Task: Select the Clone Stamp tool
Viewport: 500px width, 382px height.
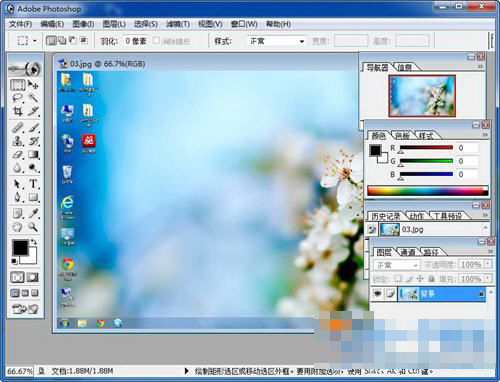Action: pyautogui.click(x=17, y=141)
